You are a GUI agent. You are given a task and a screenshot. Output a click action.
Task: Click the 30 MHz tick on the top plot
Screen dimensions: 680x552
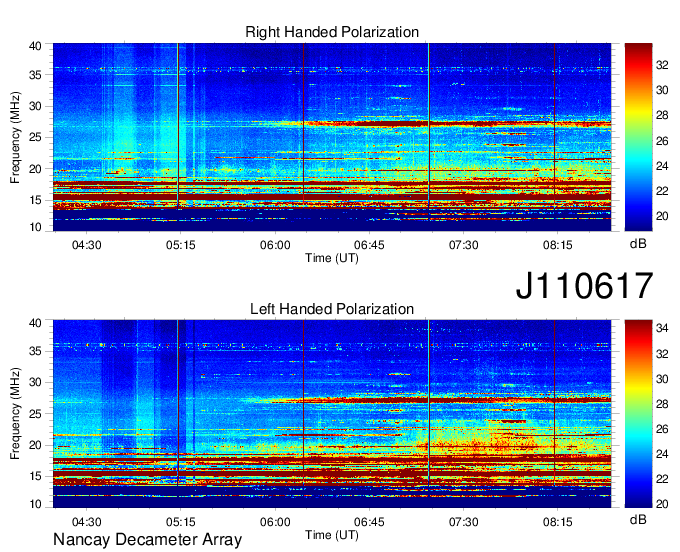pos(35,107)
